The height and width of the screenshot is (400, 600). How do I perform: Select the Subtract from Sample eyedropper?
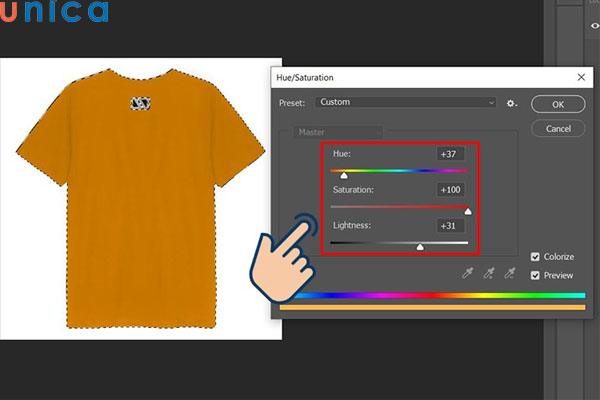[x=510, y=273]
